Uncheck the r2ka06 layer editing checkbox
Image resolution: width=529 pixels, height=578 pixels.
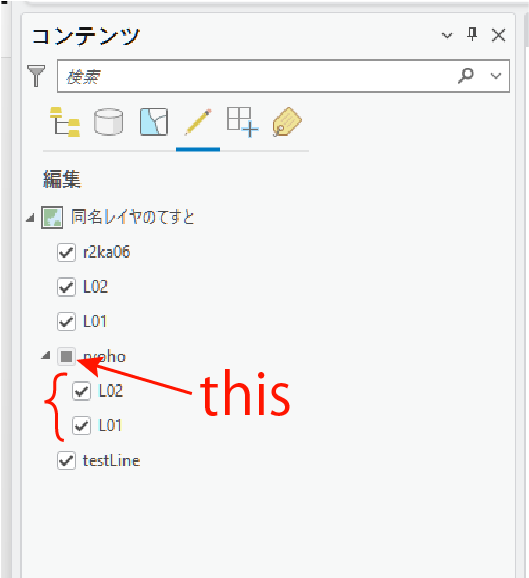[66, 253]
